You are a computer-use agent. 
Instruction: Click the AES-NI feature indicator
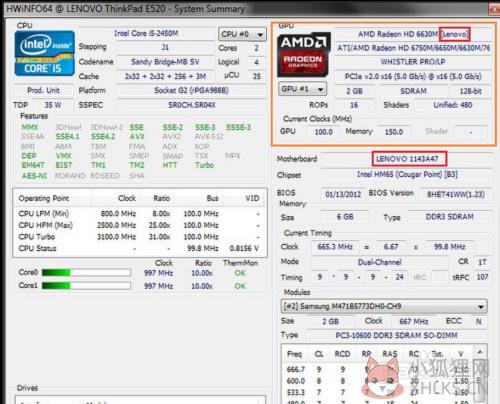coord(34,176)
